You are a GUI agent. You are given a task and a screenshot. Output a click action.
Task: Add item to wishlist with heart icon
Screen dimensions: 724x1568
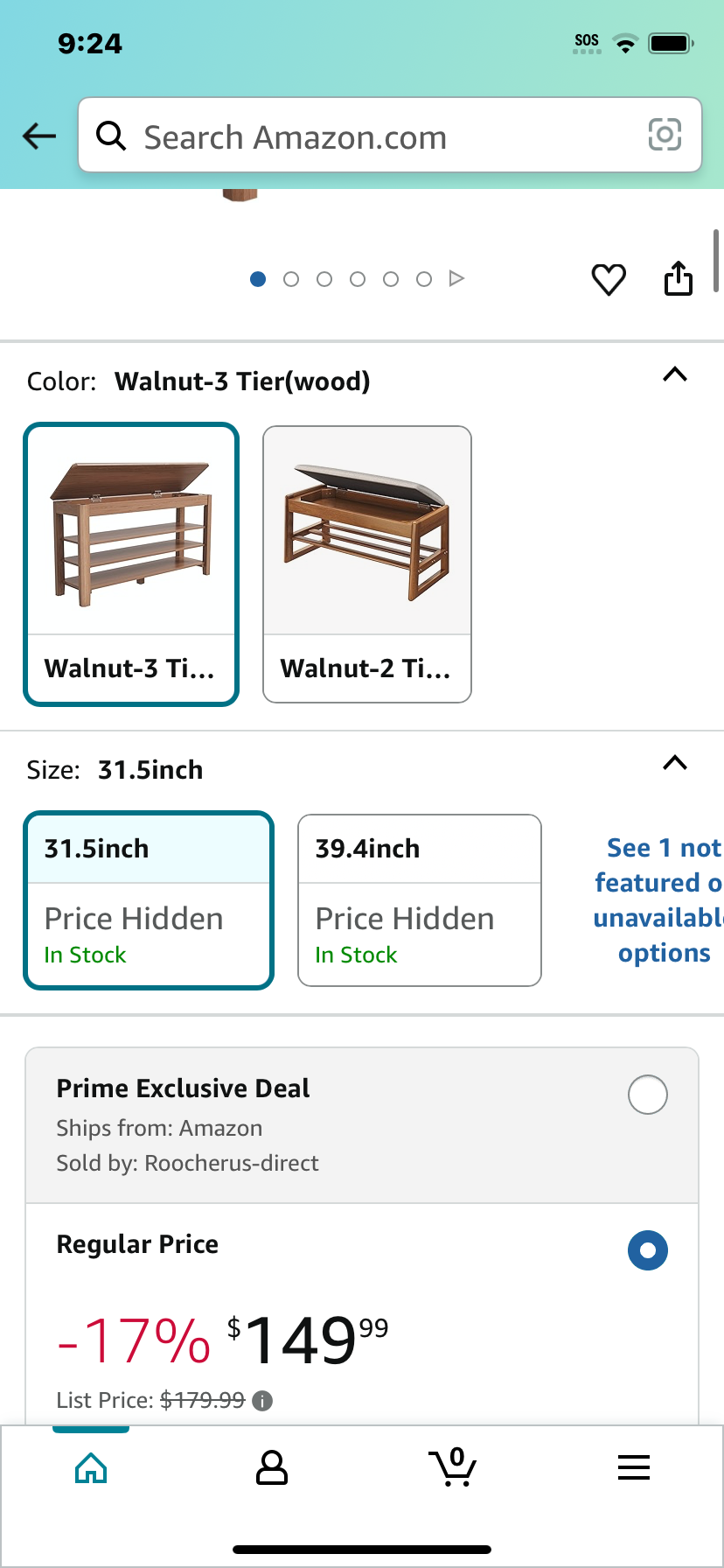point(609,280)
